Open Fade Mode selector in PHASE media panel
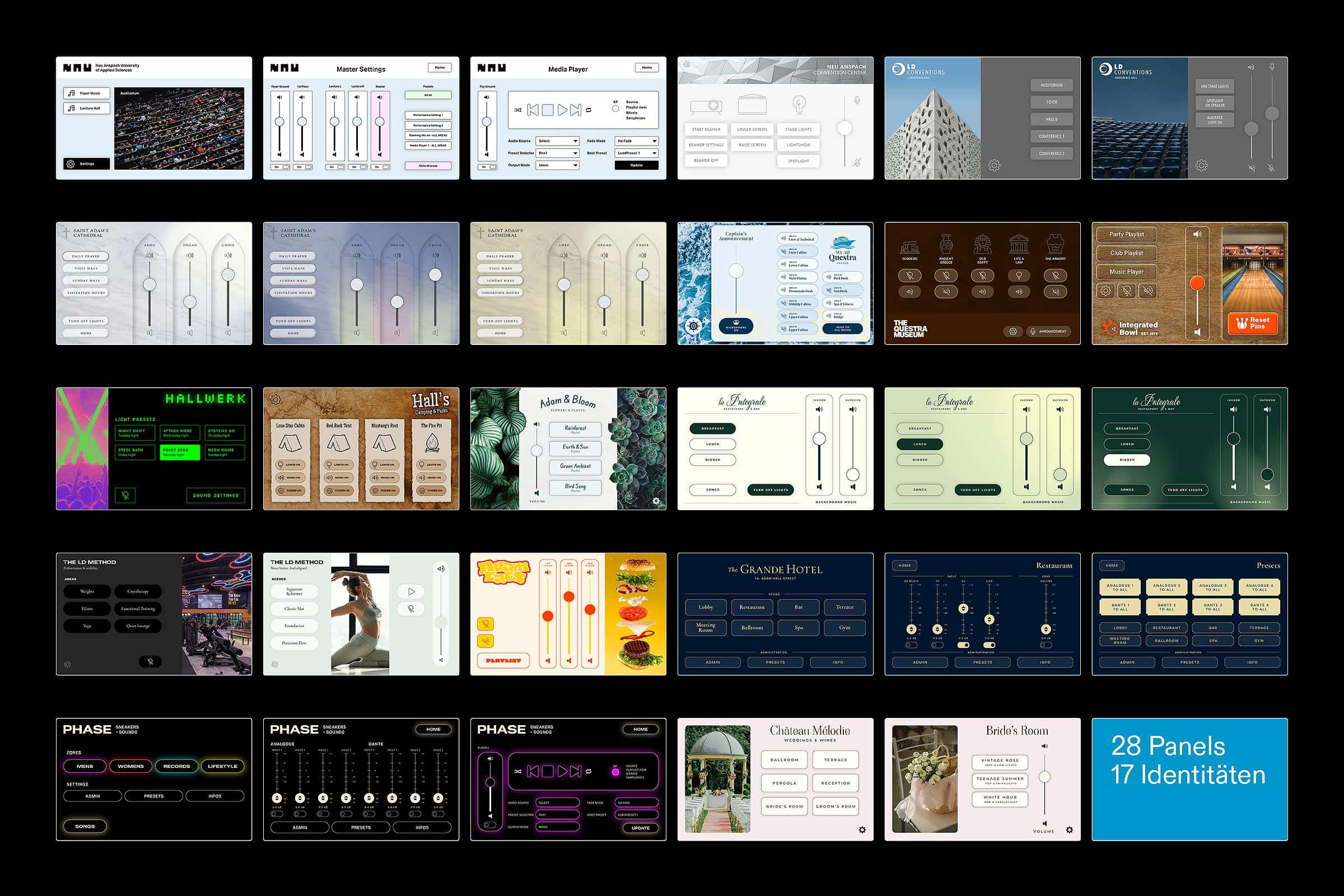 tap(637, 802)
